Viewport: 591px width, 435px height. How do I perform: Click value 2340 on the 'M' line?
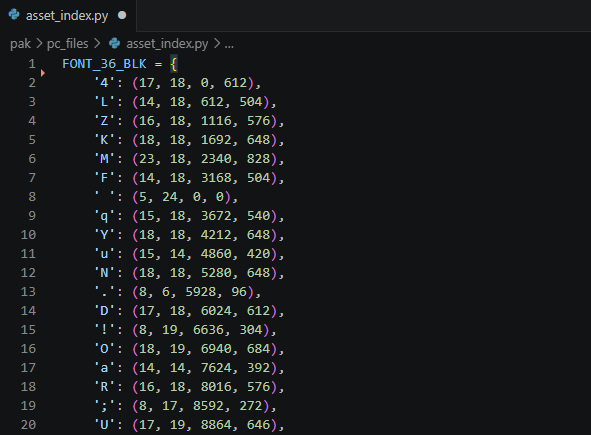[x=216, y=159]
